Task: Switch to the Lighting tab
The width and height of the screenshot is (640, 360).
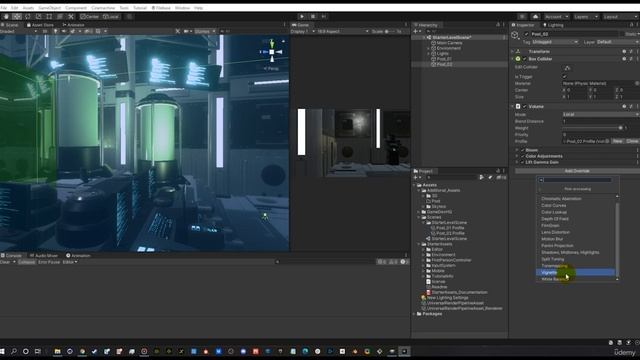Action: 553,25
